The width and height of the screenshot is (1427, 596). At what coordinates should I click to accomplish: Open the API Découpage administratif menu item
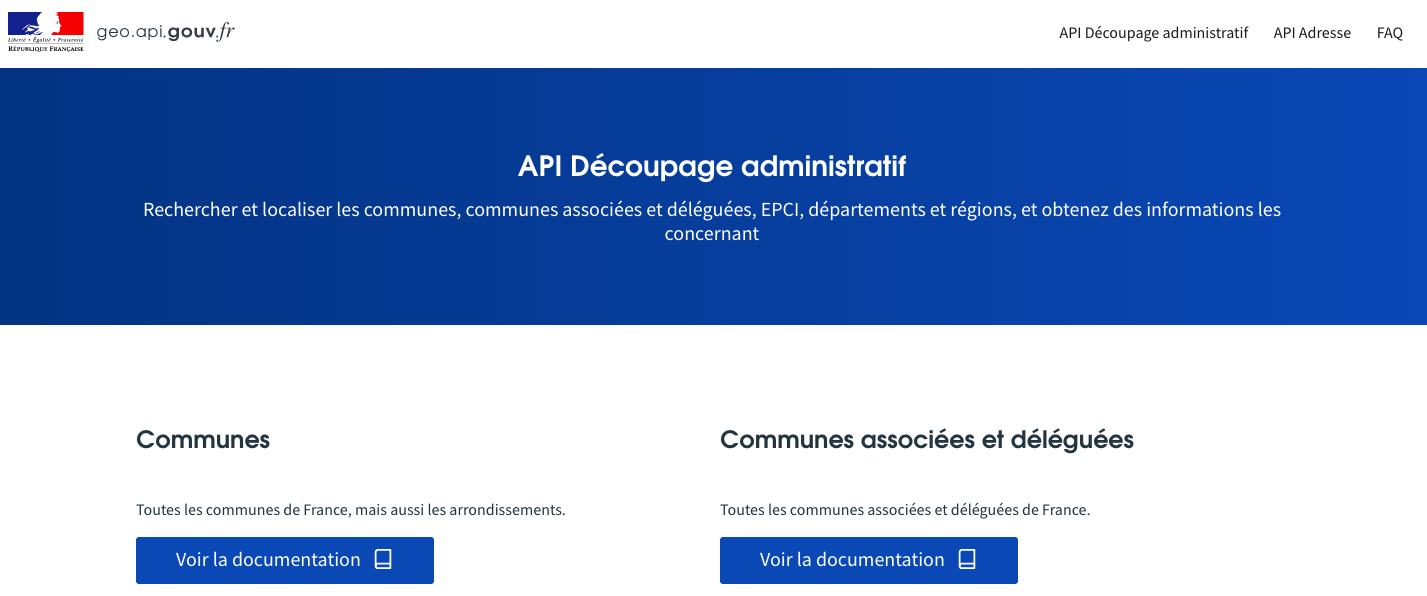tap(1154, 33)
